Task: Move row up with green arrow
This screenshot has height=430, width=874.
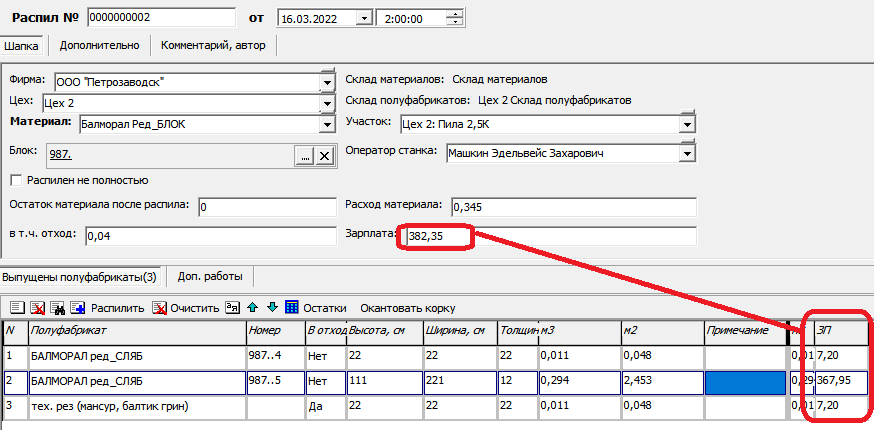Action: tap(254, 308)
